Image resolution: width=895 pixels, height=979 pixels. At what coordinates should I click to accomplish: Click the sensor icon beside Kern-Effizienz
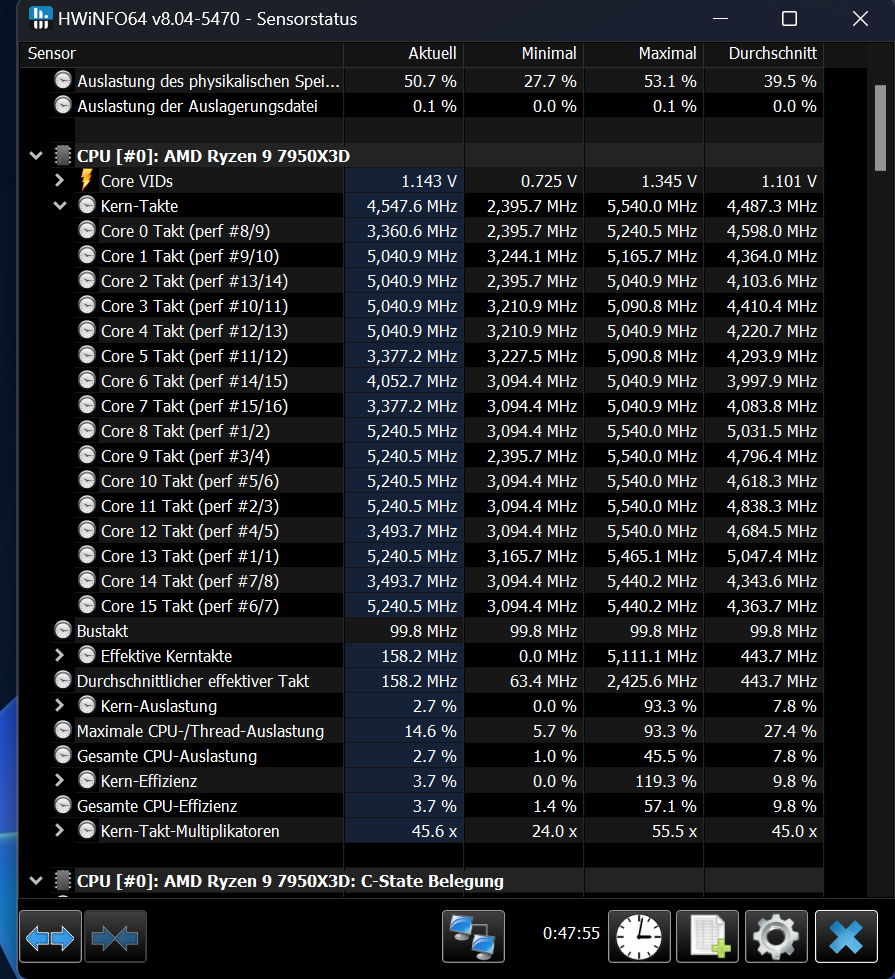tap(87, 780)
